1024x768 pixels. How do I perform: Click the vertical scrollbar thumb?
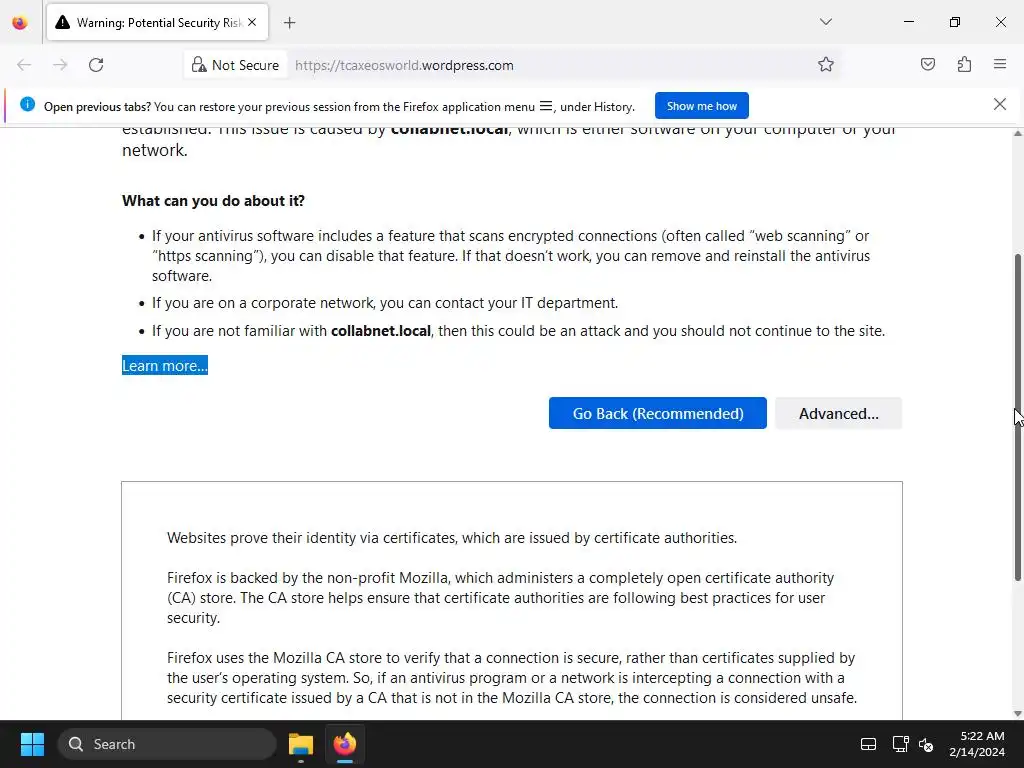[x=1017, y=417]
